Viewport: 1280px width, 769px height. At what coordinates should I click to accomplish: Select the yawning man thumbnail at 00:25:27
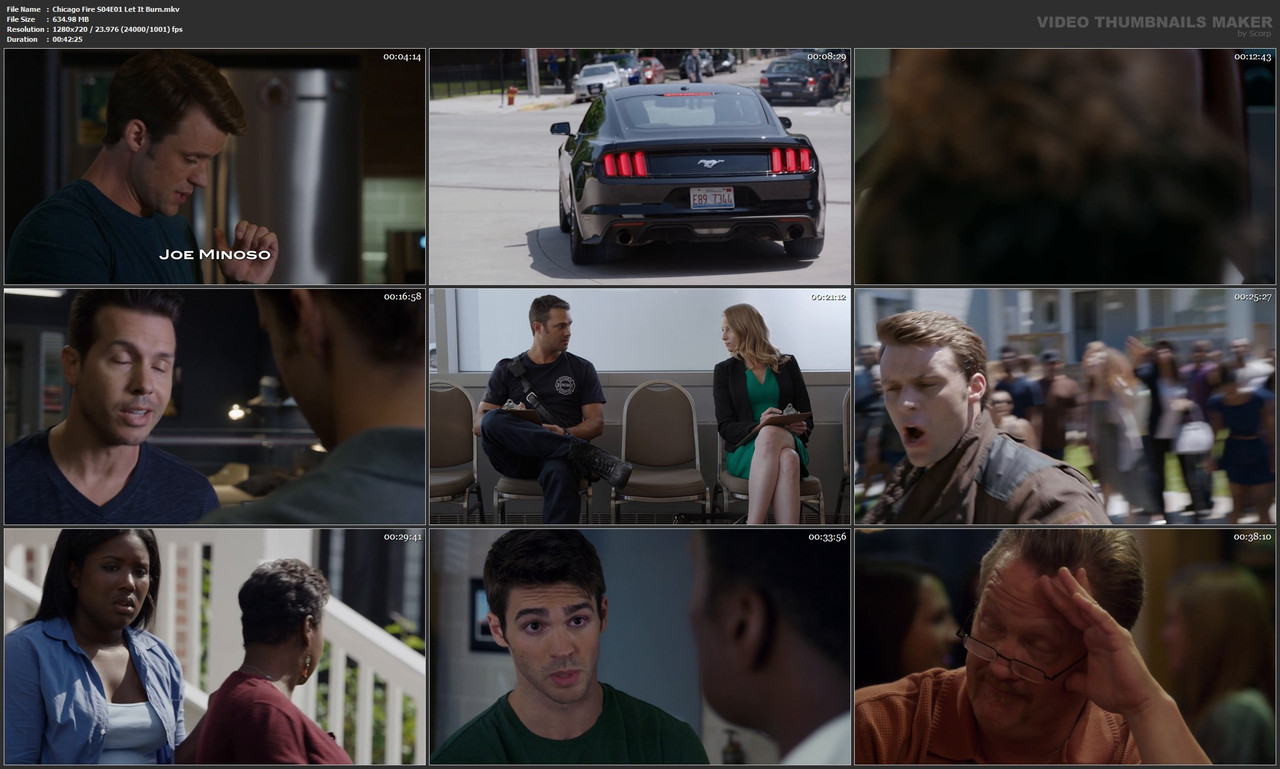pyautogui.click(x=1065, y=407)
